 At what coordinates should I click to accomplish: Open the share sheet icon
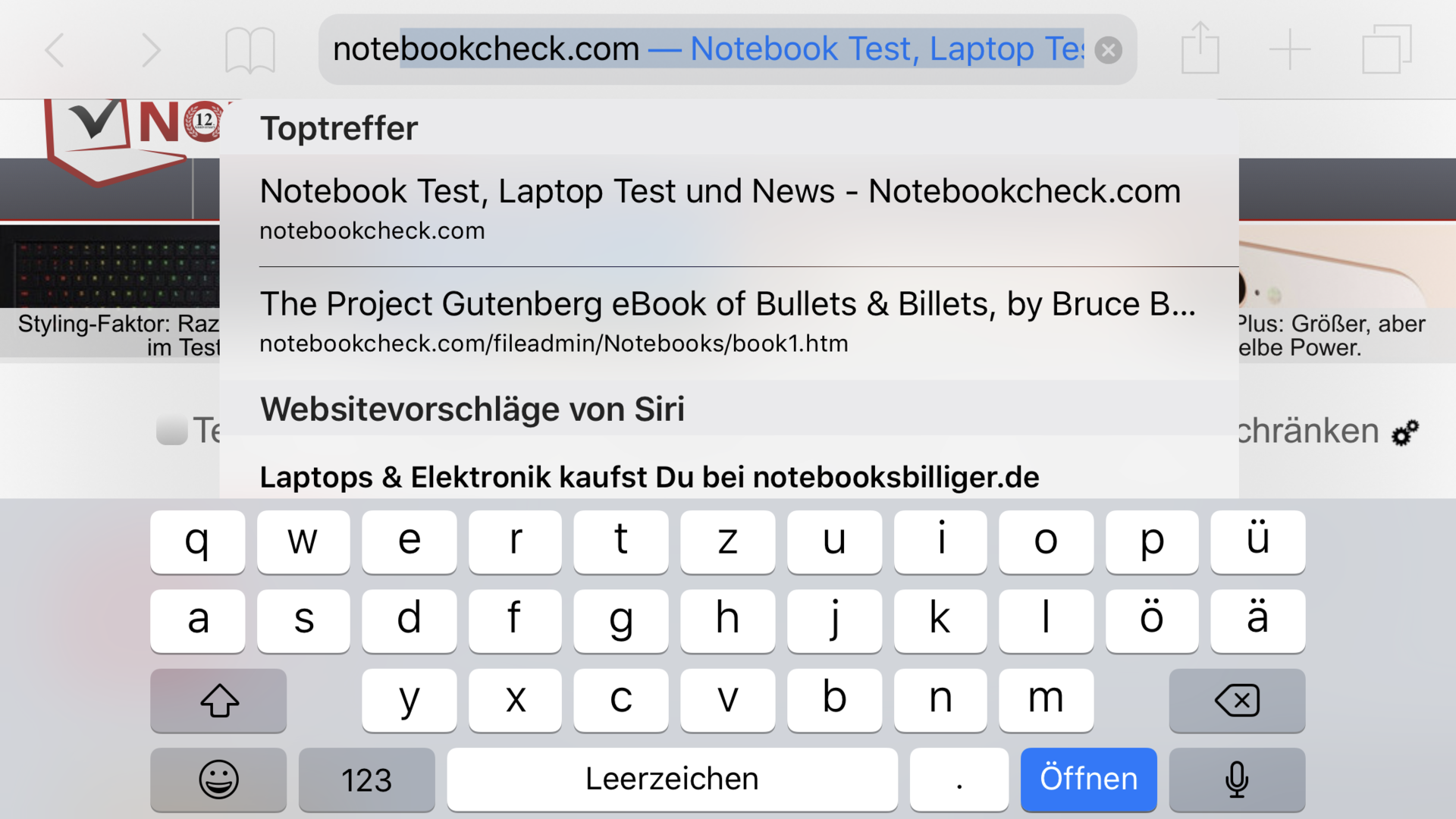[1200, 49]
